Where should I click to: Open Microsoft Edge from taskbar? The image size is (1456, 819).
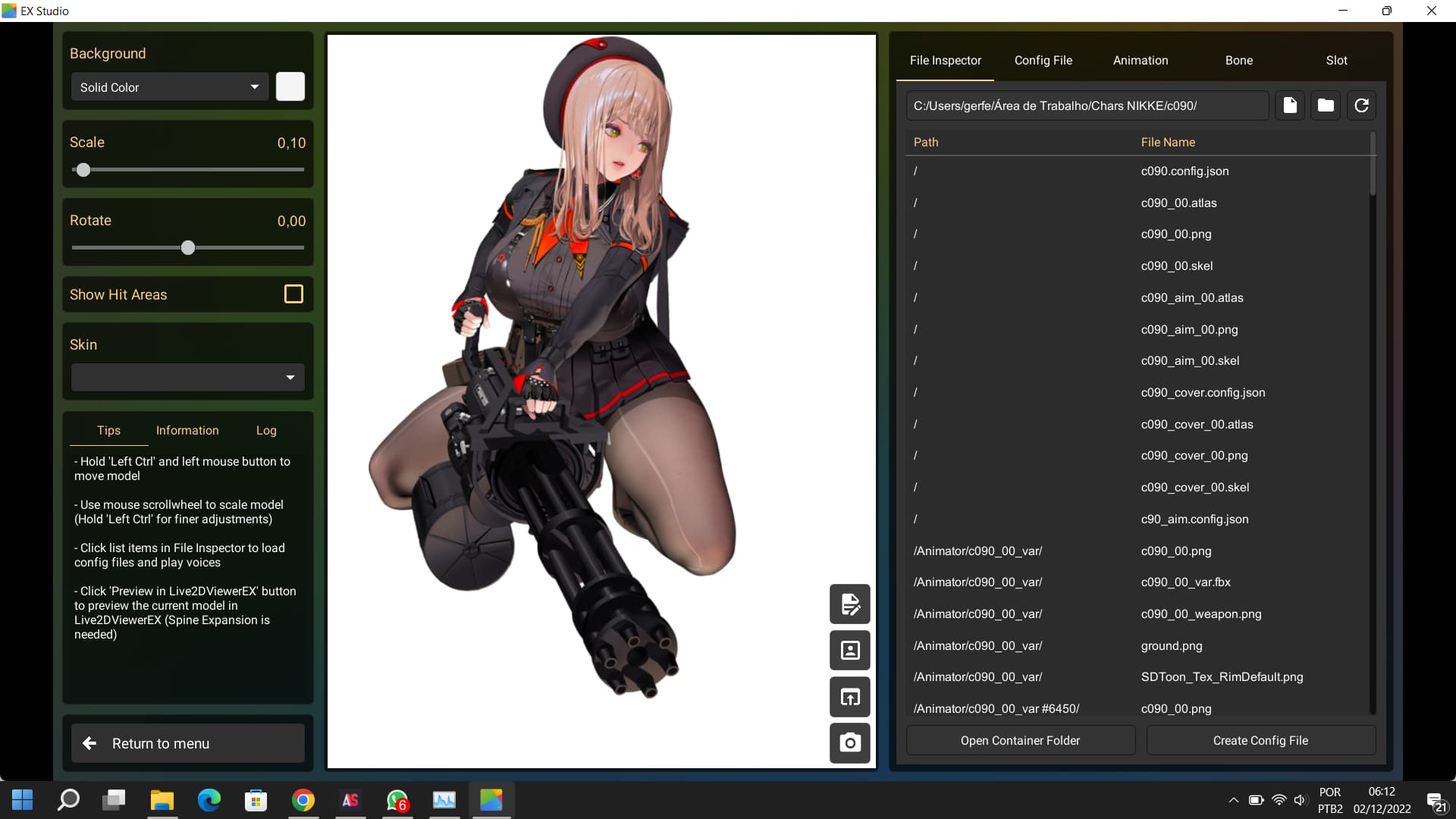tap(209, 800)
